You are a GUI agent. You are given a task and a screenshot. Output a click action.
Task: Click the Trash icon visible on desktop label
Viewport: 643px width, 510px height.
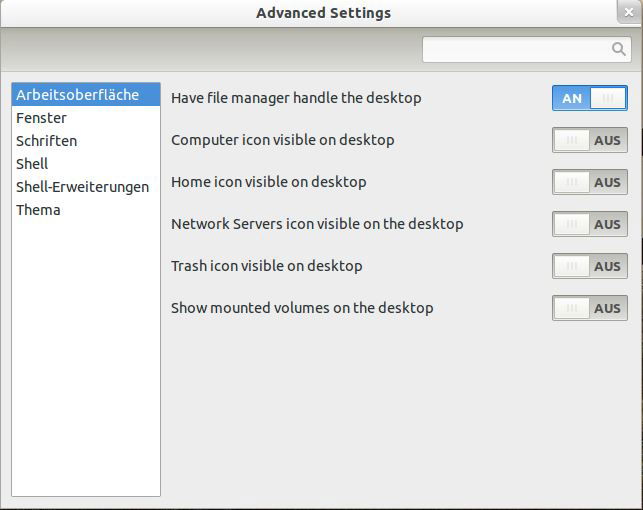click(267, 266)
